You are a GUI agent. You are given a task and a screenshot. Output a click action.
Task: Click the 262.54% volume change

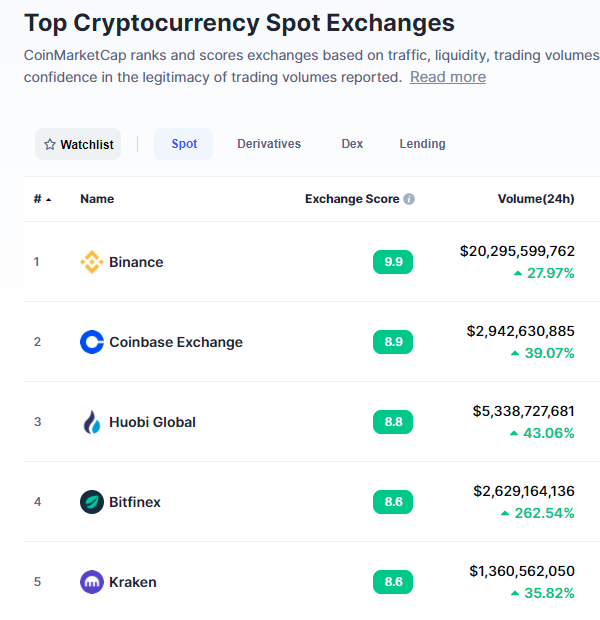pyautogui.click(x=544, y=513)
